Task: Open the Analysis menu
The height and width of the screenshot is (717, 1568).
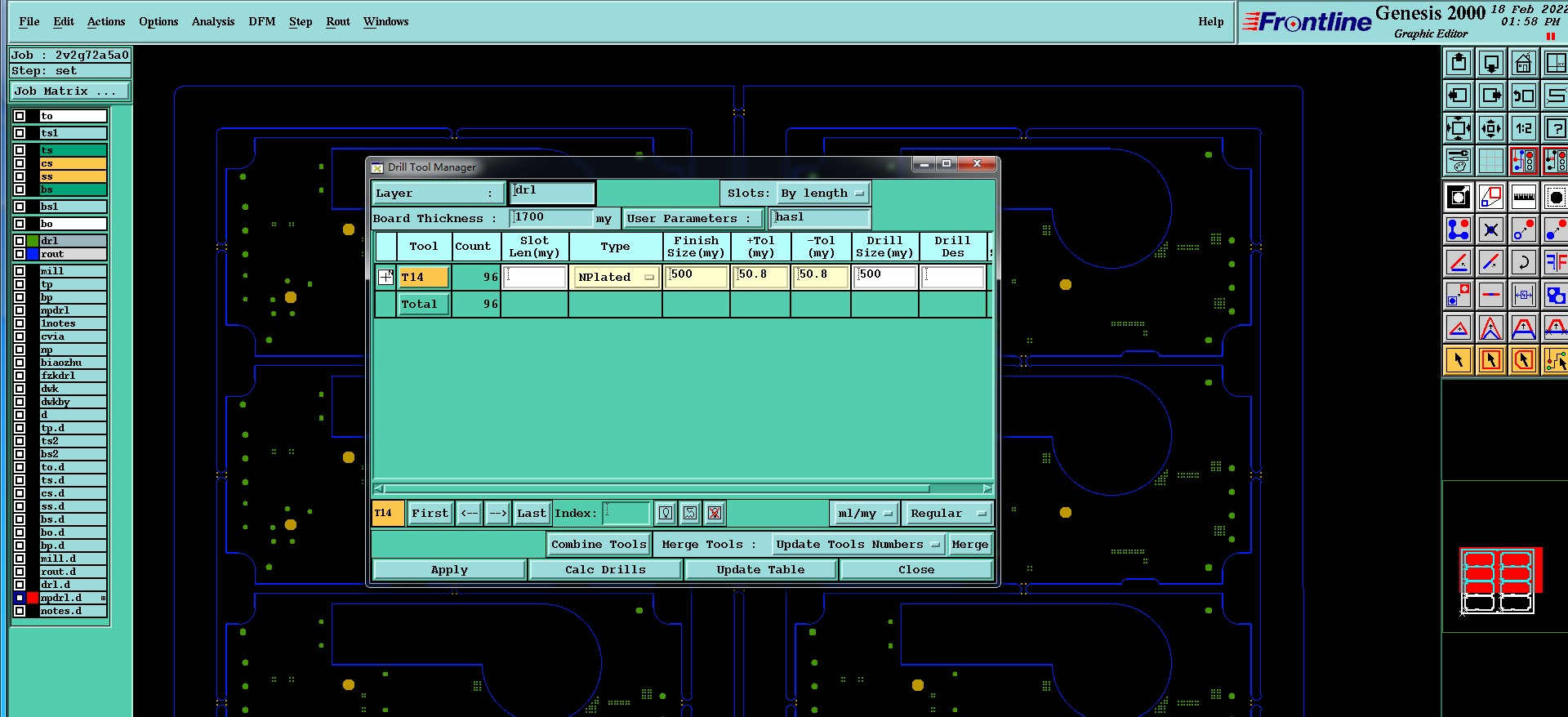Action: coord(213,22)
